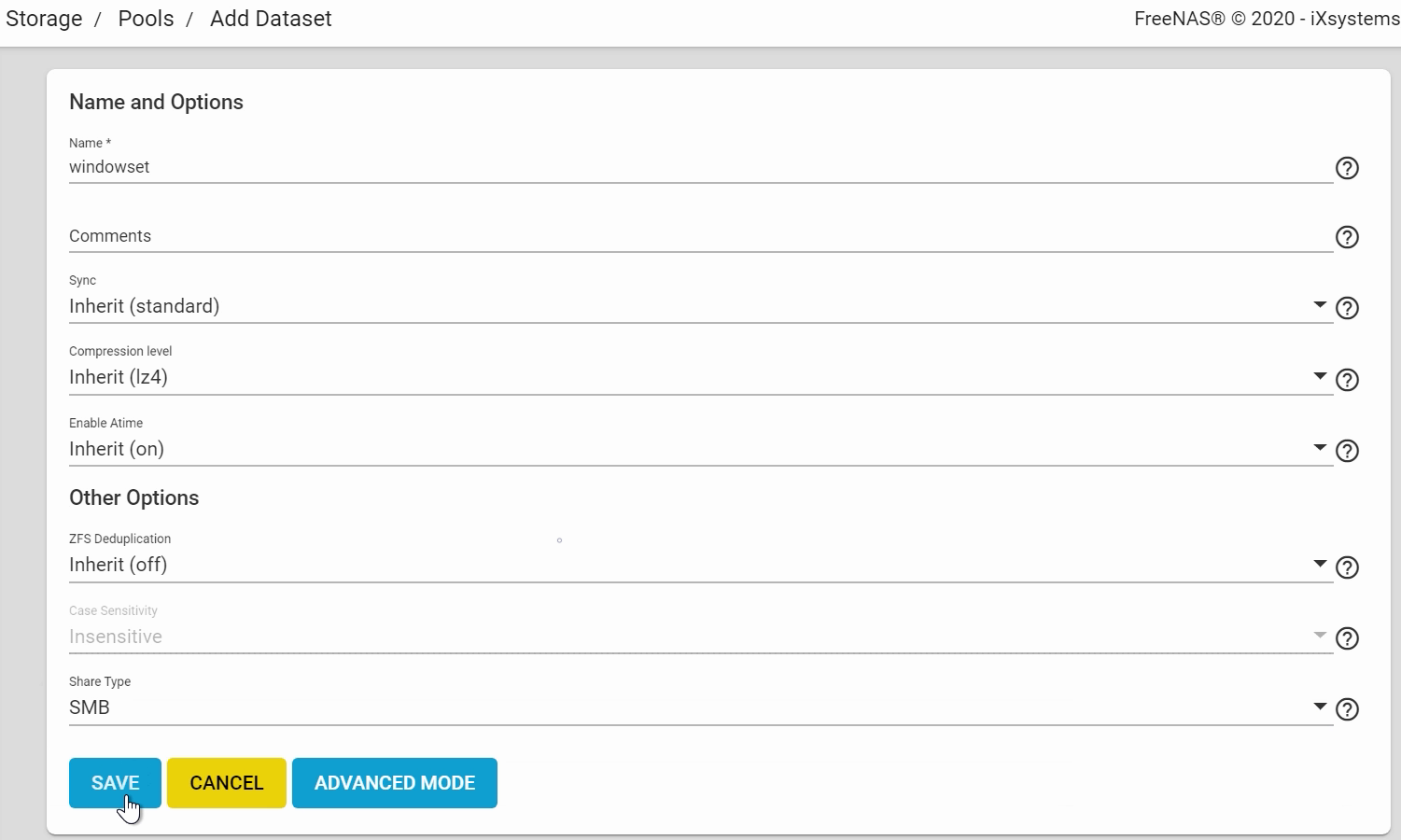Viewport: 1401px width, 840px height.
Task: Open the Share Type SMB dropdown
Action: coord(700,707)
